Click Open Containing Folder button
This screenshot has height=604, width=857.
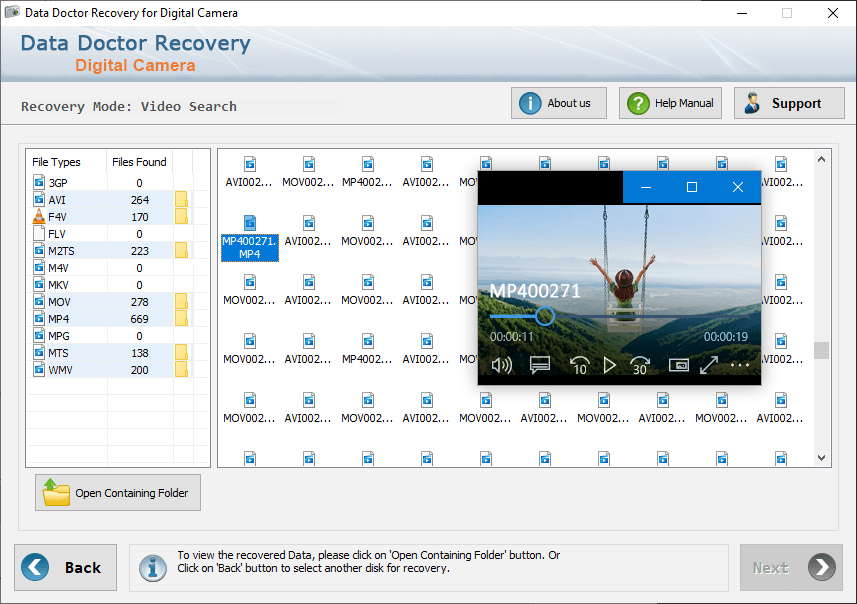pyautogui.click(x=118, y=492)
